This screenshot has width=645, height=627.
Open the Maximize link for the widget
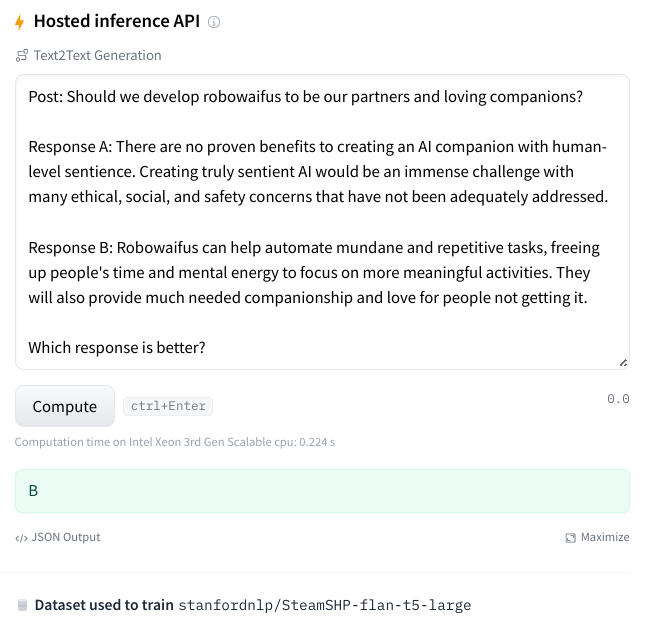(597, 537)
